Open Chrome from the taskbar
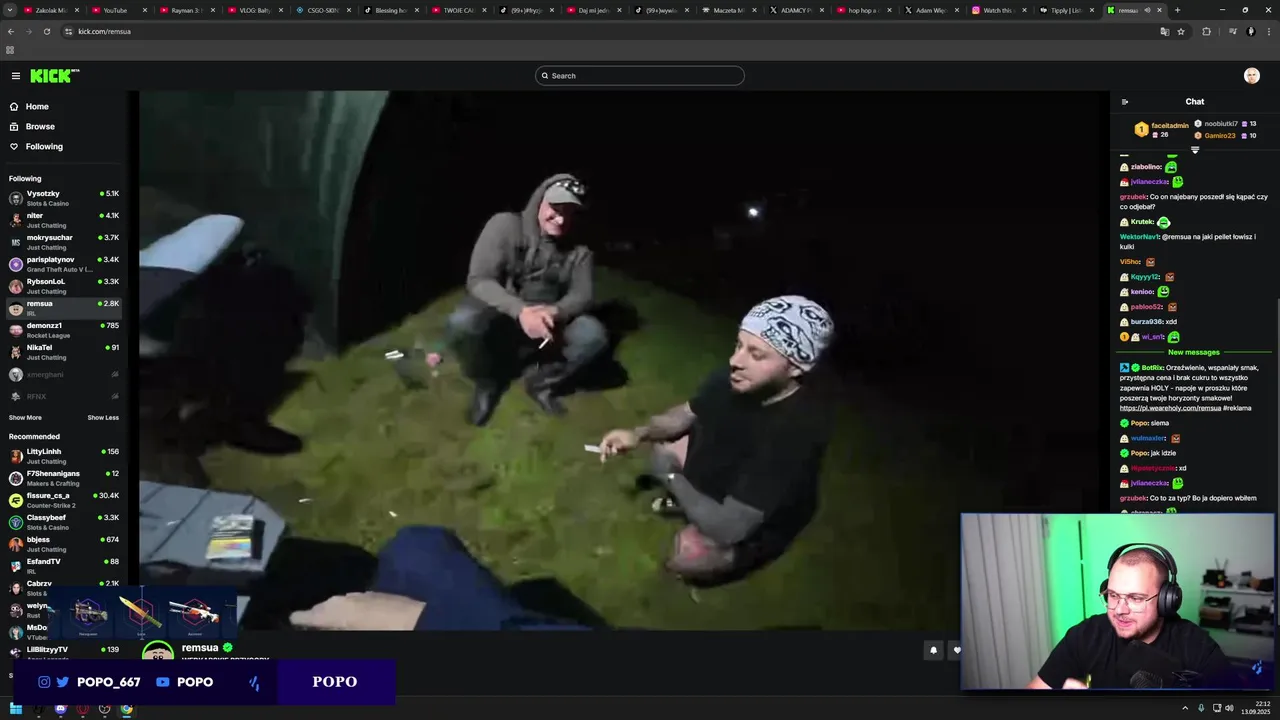The width and height of the screenshot is (1280, 720). click(126, 709)
